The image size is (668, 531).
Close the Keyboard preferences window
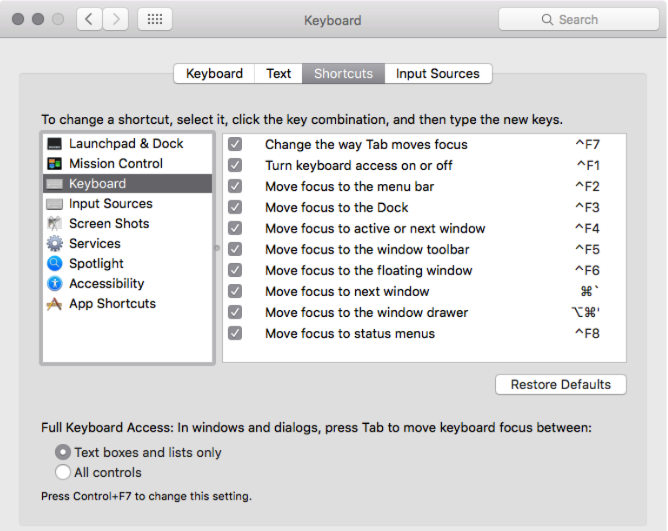pyautogui.click(x=18, y=19)
